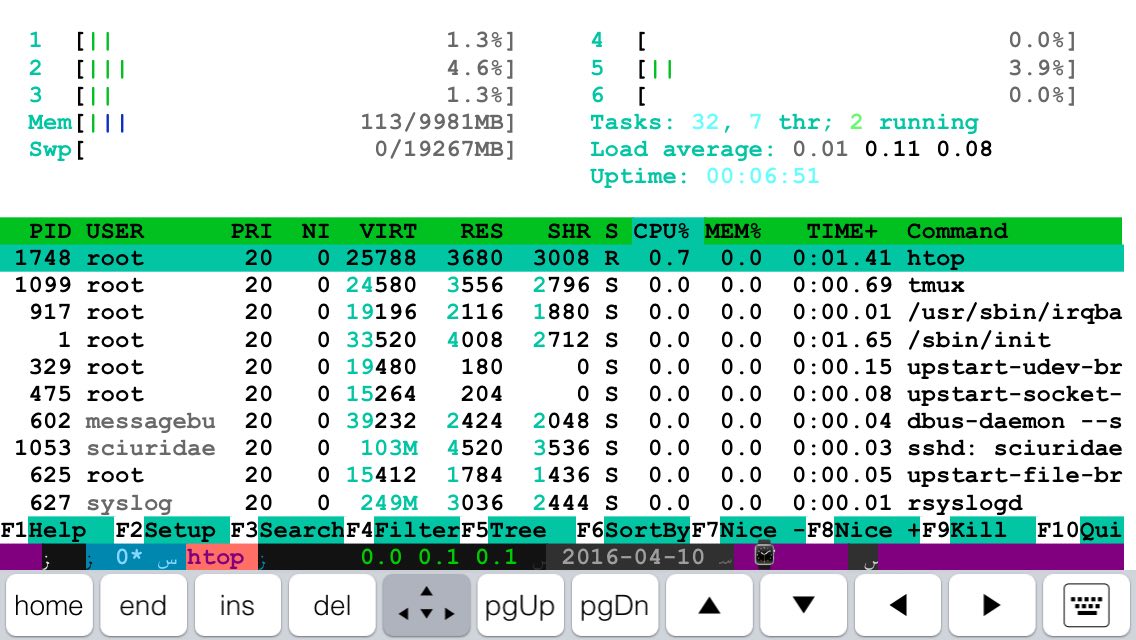Sort by the NI column header
This screenshot has height=640, width=1136.
click(316, 231)
